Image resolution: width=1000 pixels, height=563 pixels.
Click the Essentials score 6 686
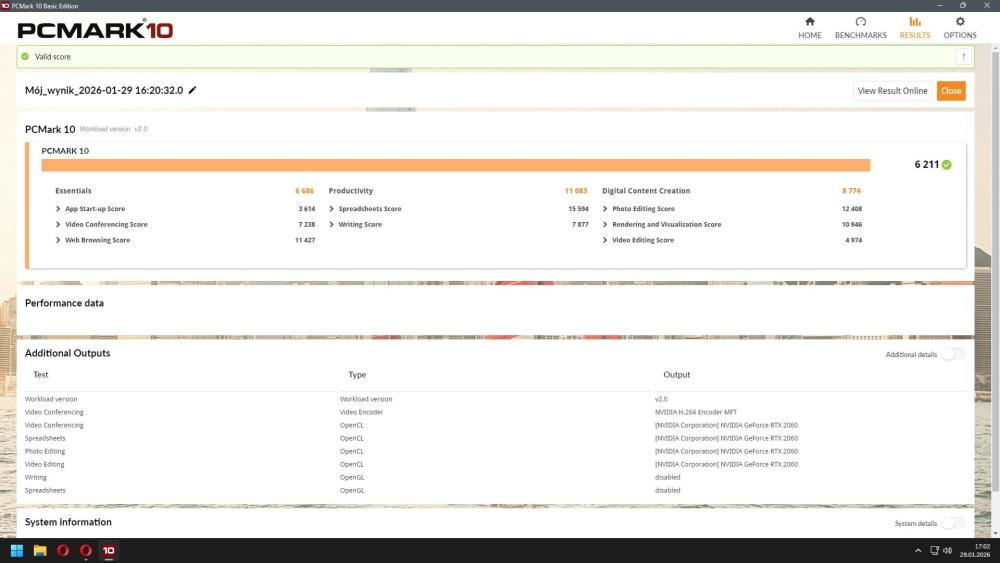pos(304,191)
